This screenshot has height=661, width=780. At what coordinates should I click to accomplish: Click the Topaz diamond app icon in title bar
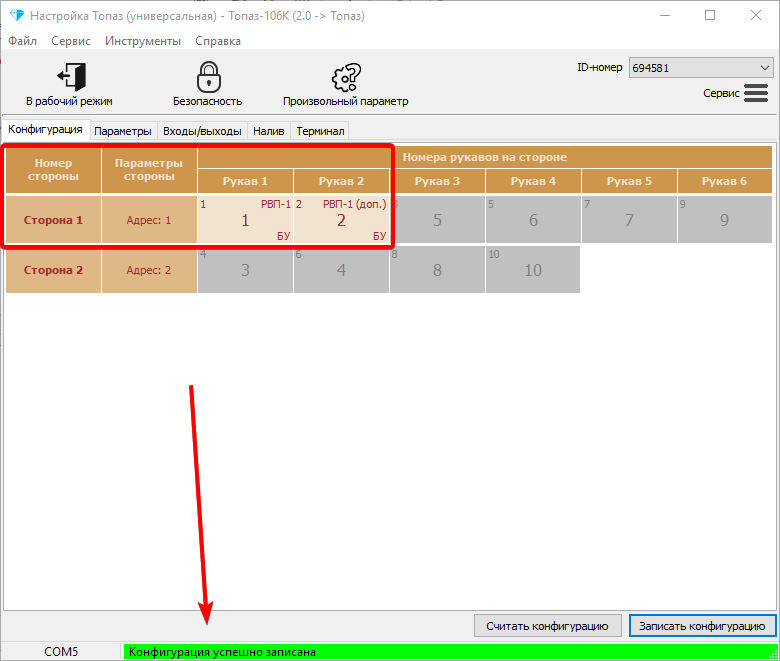coord(17,15)
